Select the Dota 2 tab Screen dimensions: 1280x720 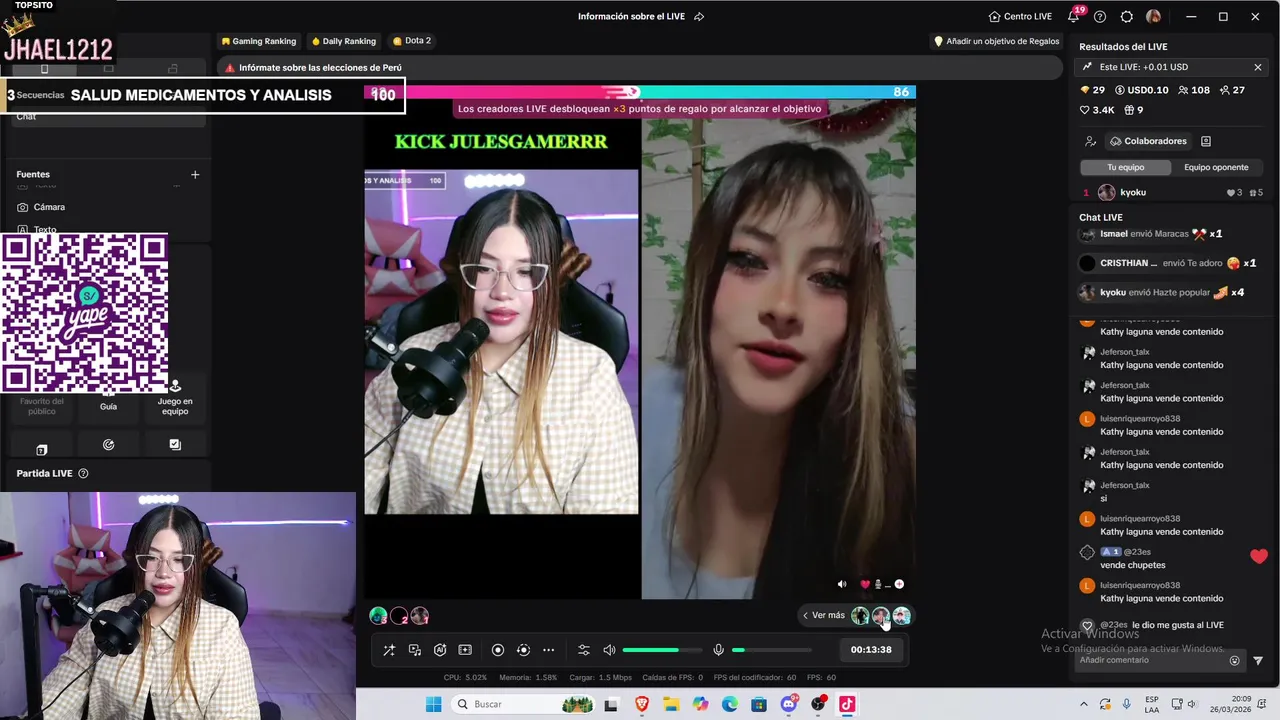click(x=412, y=41)
